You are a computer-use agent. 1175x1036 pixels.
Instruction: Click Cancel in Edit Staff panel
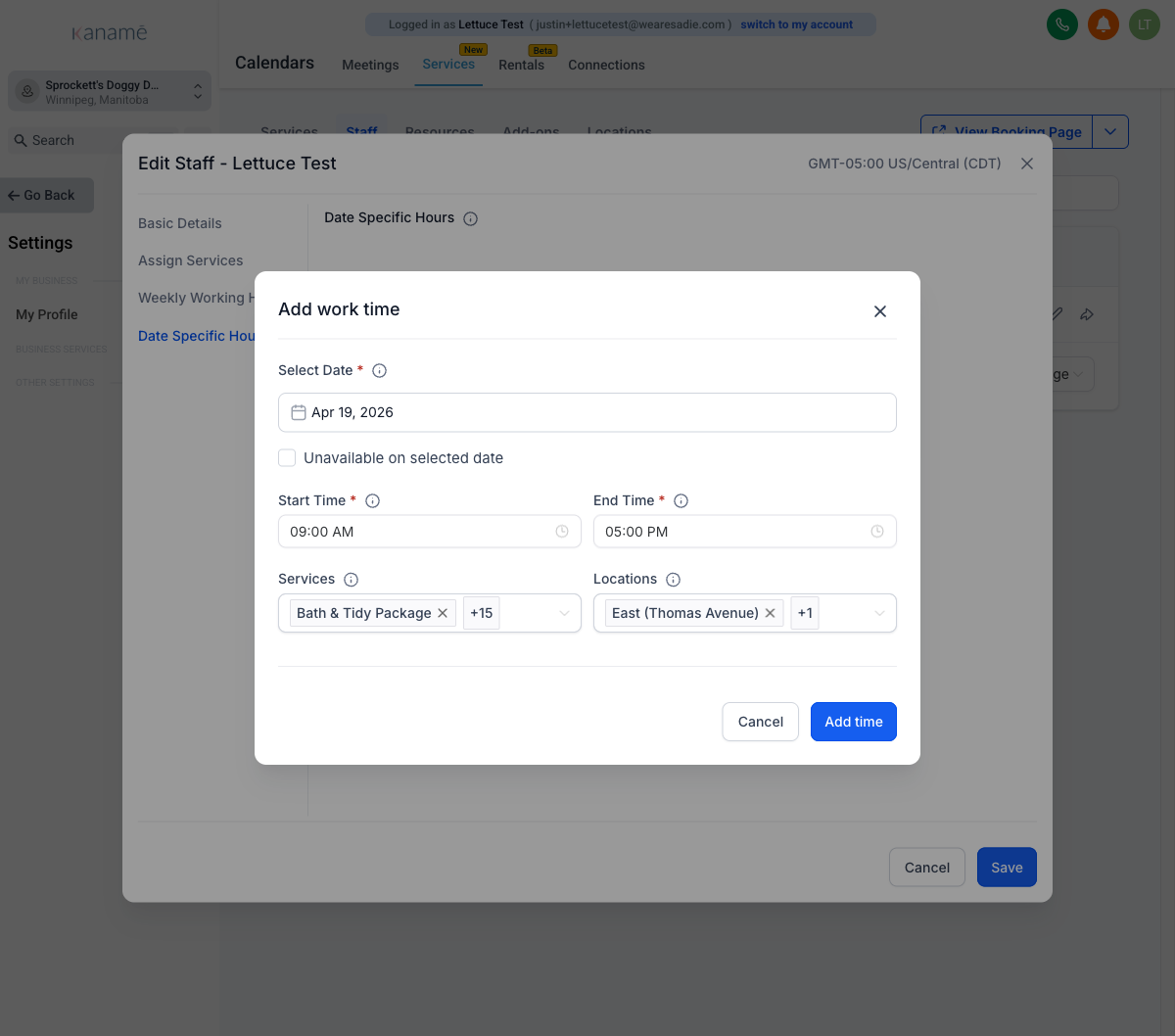point(927,868)
